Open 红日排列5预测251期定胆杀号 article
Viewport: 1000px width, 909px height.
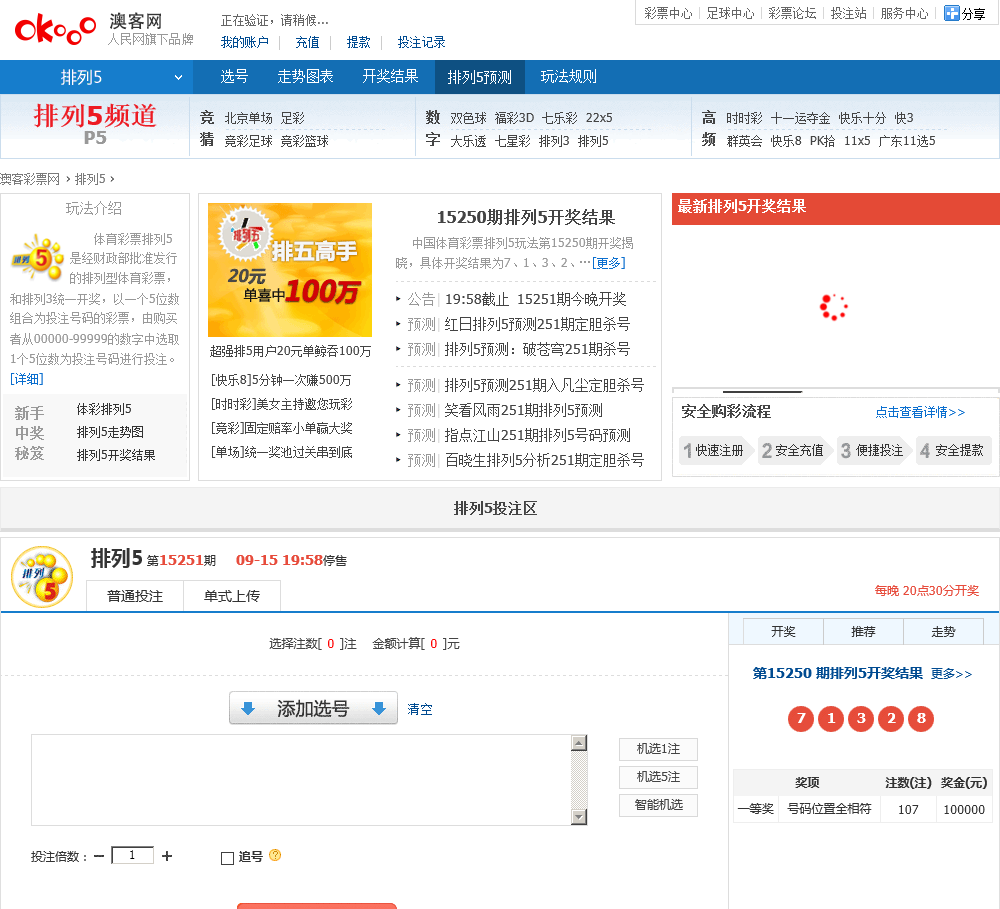click(x=537, y=324)
